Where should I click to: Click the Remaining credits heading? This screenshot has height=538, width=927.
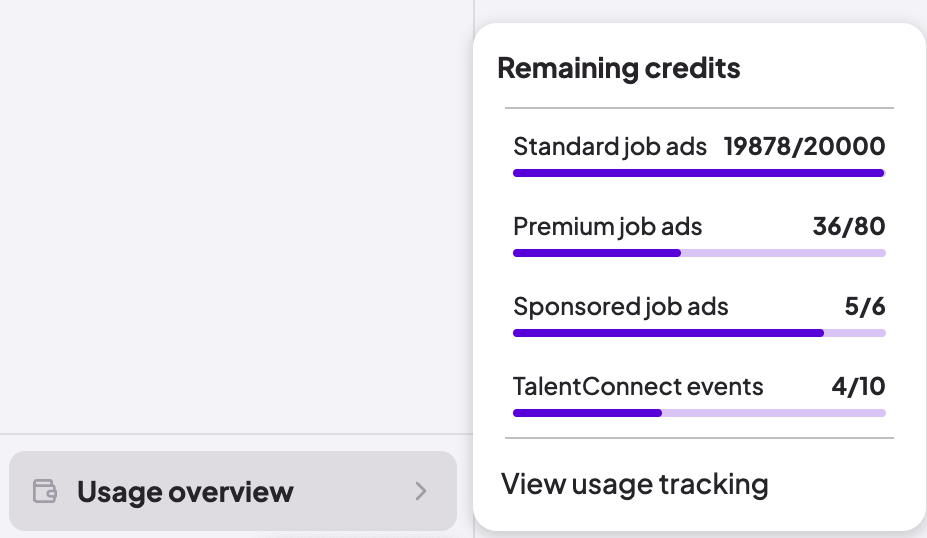pyautogui.click(x=618, y=68)
